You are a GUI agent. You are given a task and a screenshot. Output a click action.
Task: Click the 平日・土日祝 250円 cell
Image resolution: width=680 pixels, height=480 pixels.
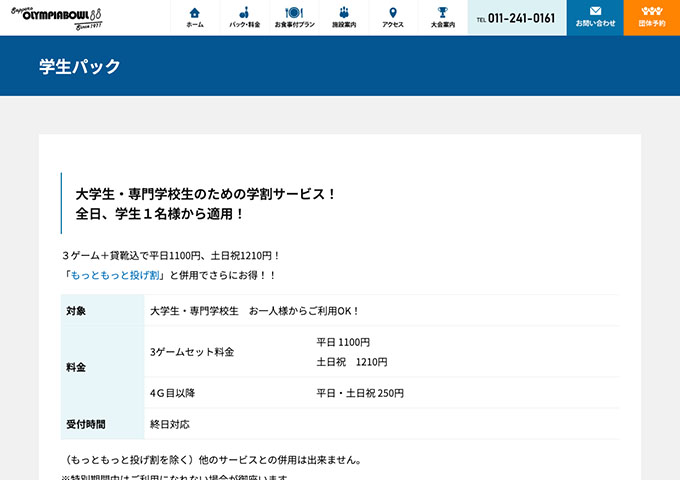click(x=360, y=393)
